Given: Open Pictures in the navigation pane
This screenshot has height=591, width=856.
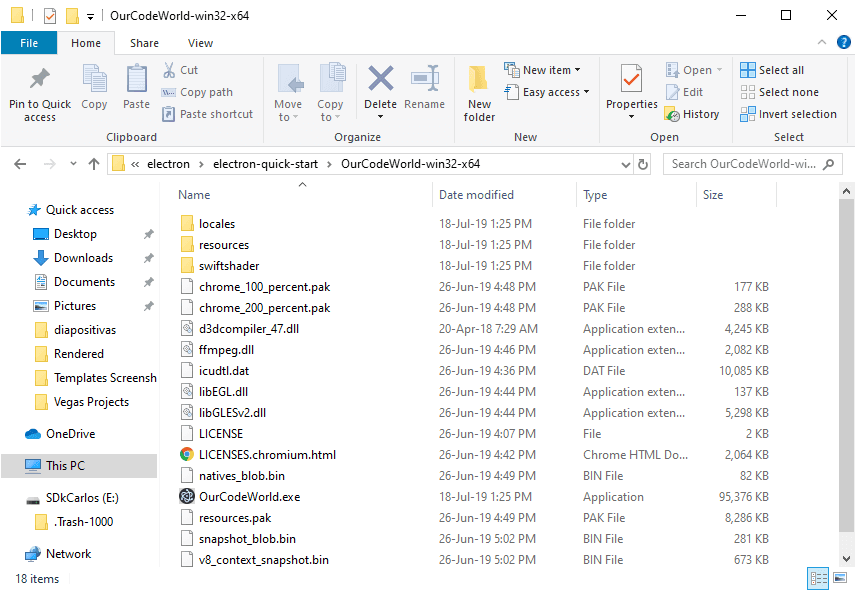Looking at the screenshot, I should click(75, 306).
